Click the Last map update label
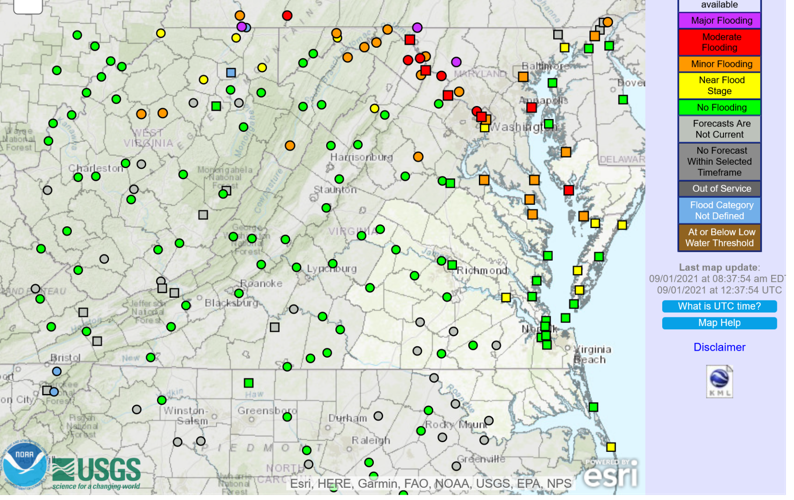The height and width of the screenshot is (500, 794). [719, 267]
